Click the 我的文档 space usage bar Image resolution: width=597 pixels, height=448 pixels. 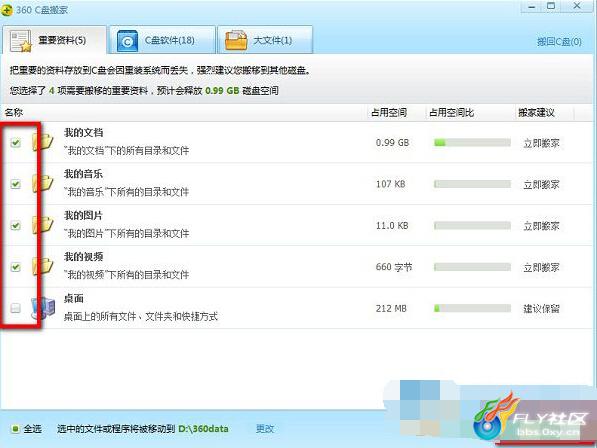[472, 143]
